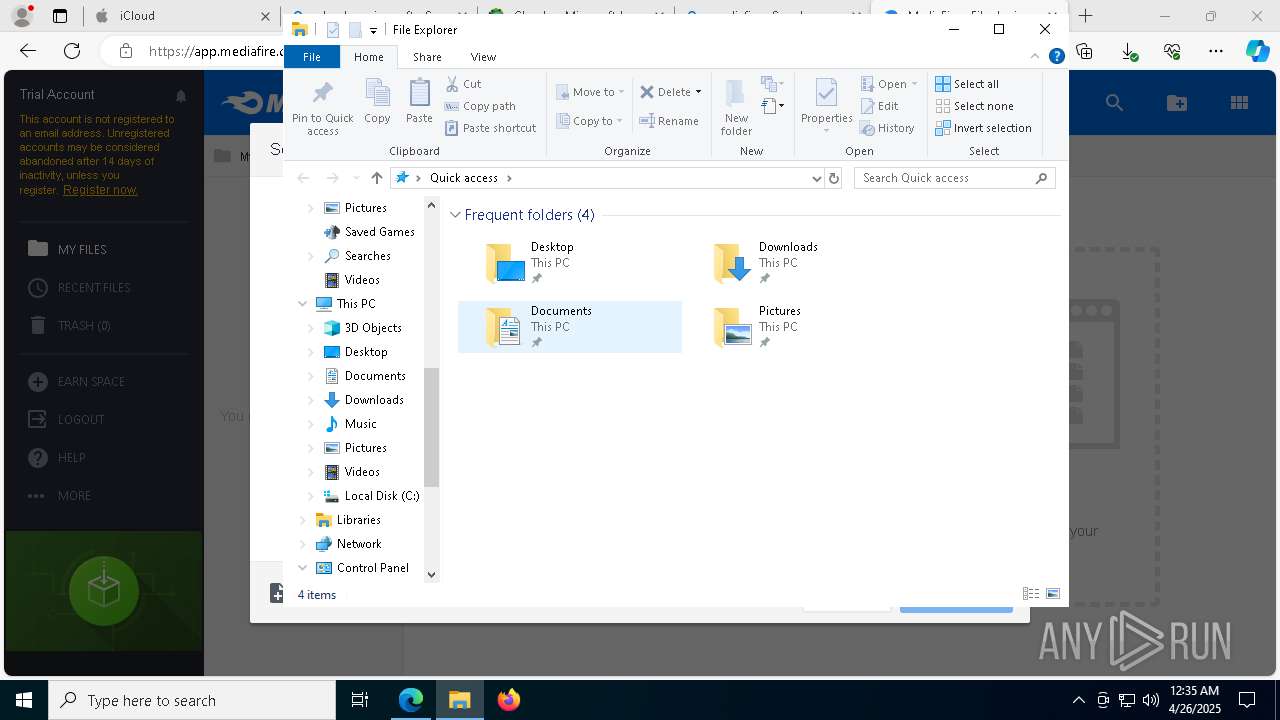
Task: Create a New folder from ribbon
Action: pos(736,107)
